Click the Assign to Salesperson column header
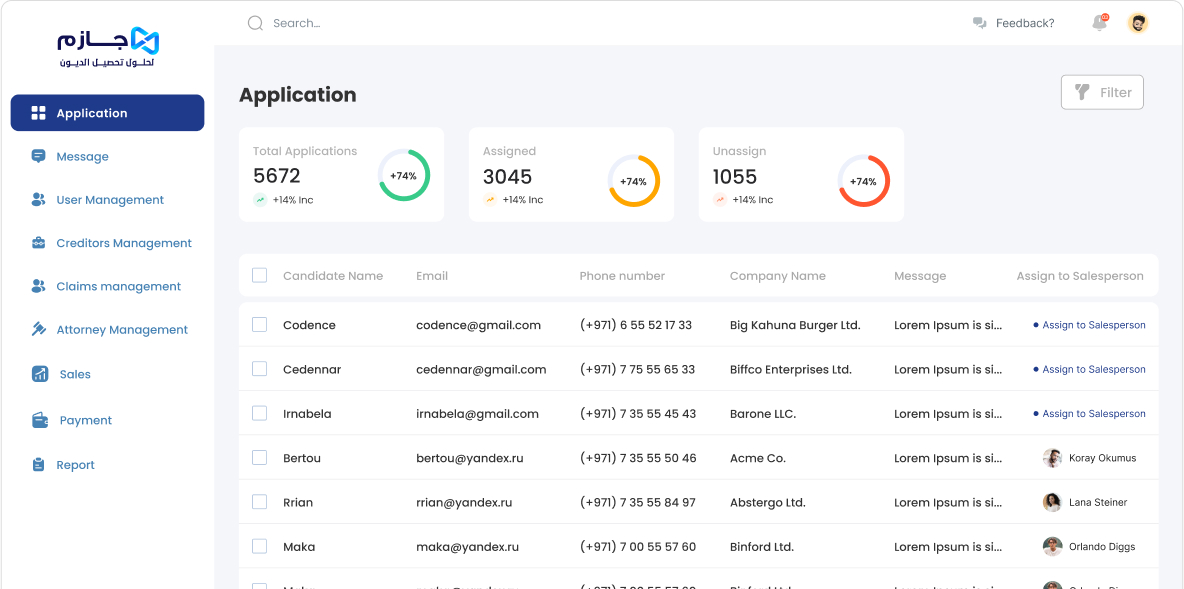The width and height of the screenshot is (1184, 589). click(x=1080, y=276)
